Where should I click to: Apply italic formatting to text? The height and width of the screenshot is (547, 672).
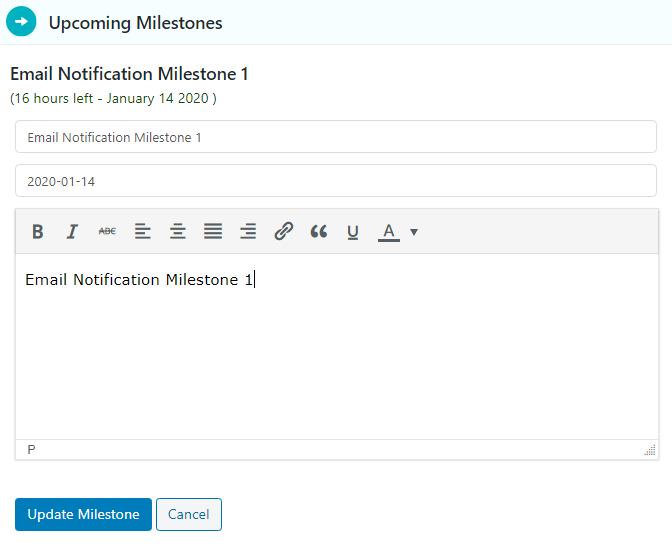[72, 231]
